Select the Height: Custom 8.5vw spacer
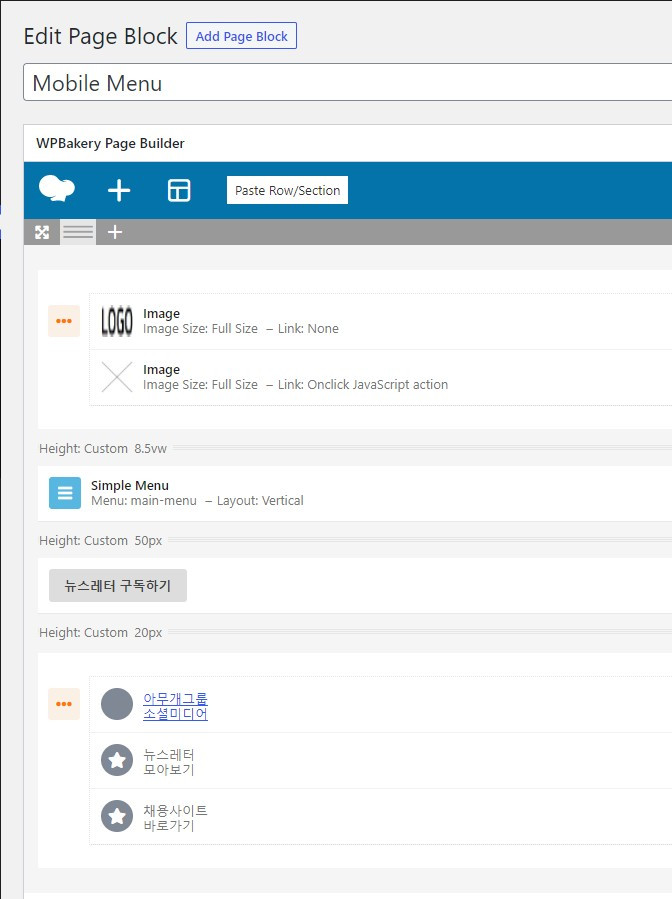The image size is (672, 899). (x=355, y=448)
